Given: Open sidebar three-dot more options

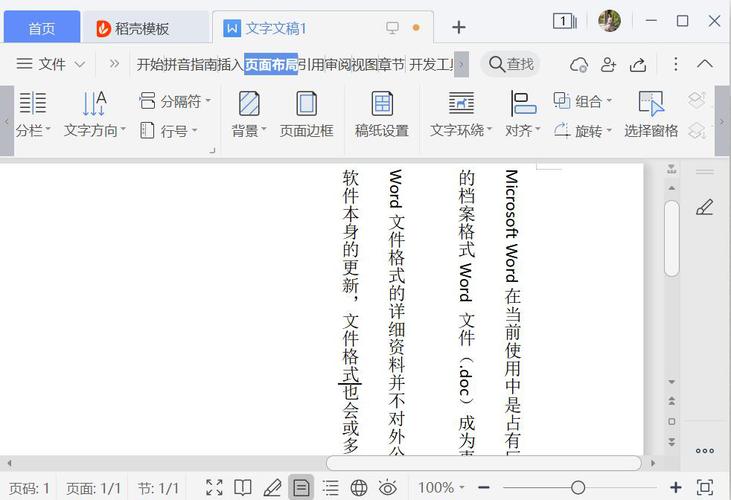Looking at the screenshot, I should 704,451.
